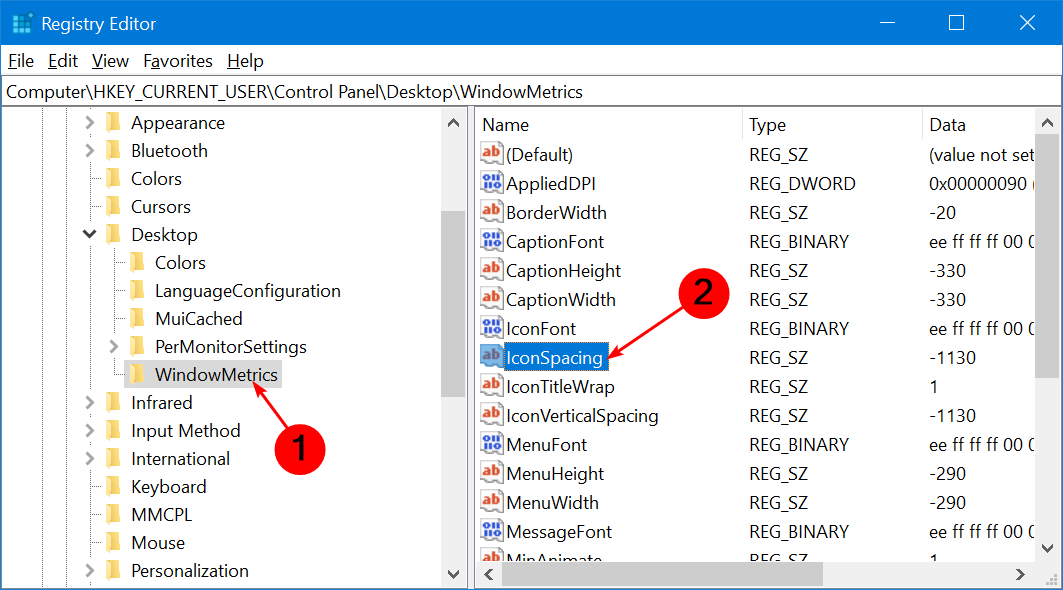Click the CaptionFont binary value icon

pyautogui.click(x=492, y=241)
